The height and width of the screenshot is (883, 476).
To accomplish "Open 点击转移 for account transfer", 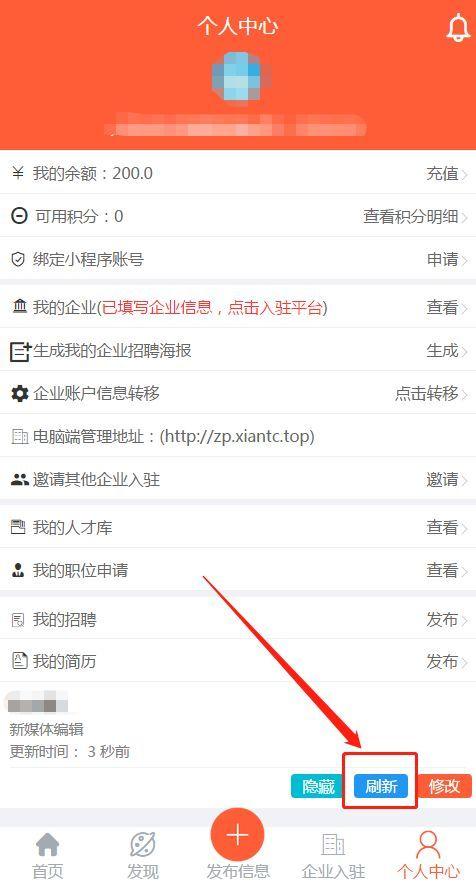I will (431, 394).
